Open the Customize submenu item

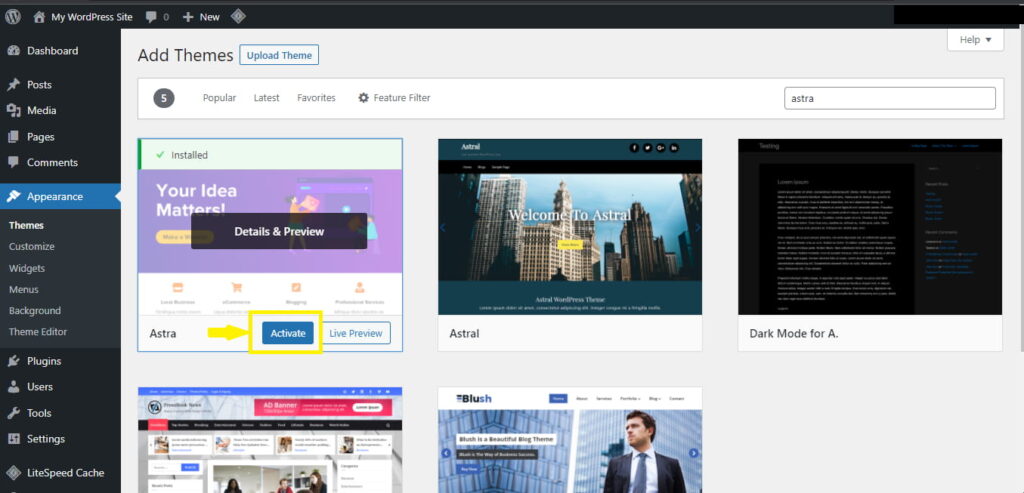[x=31, y=247]
